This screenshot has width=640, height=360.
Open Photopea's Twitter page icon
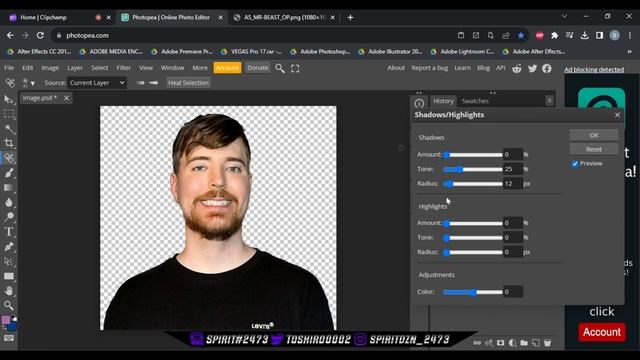(x=532, y=68)
